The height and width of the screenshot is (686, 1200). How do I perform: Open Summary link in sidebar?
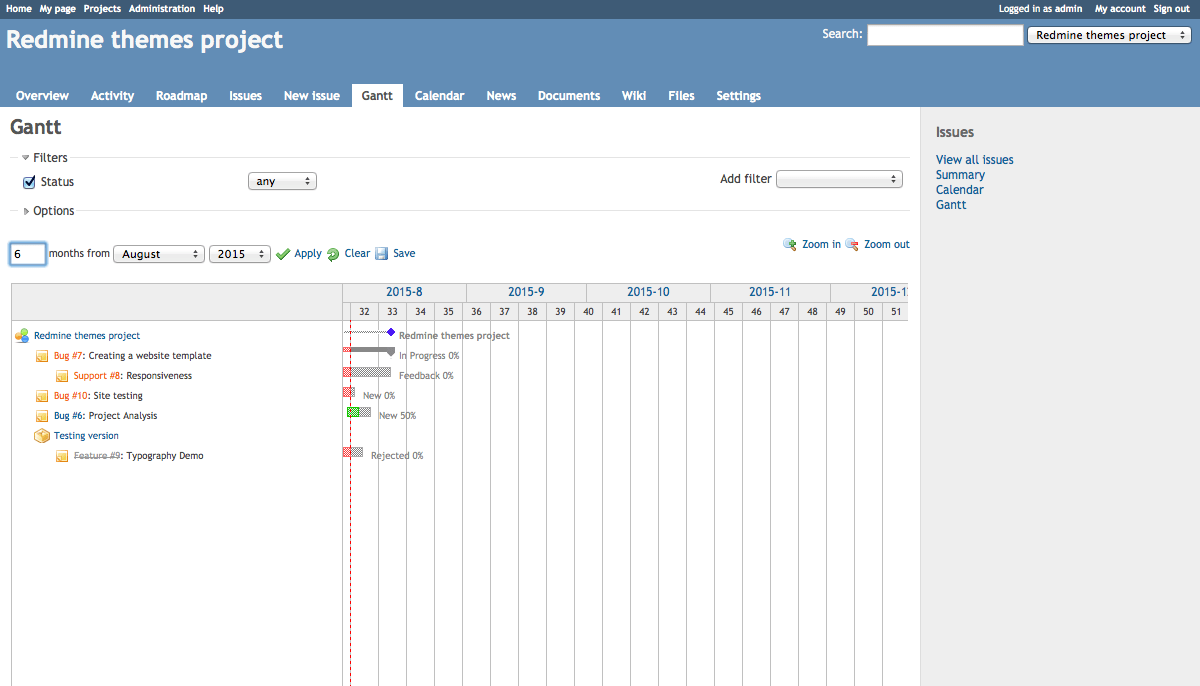click(960, 175)
